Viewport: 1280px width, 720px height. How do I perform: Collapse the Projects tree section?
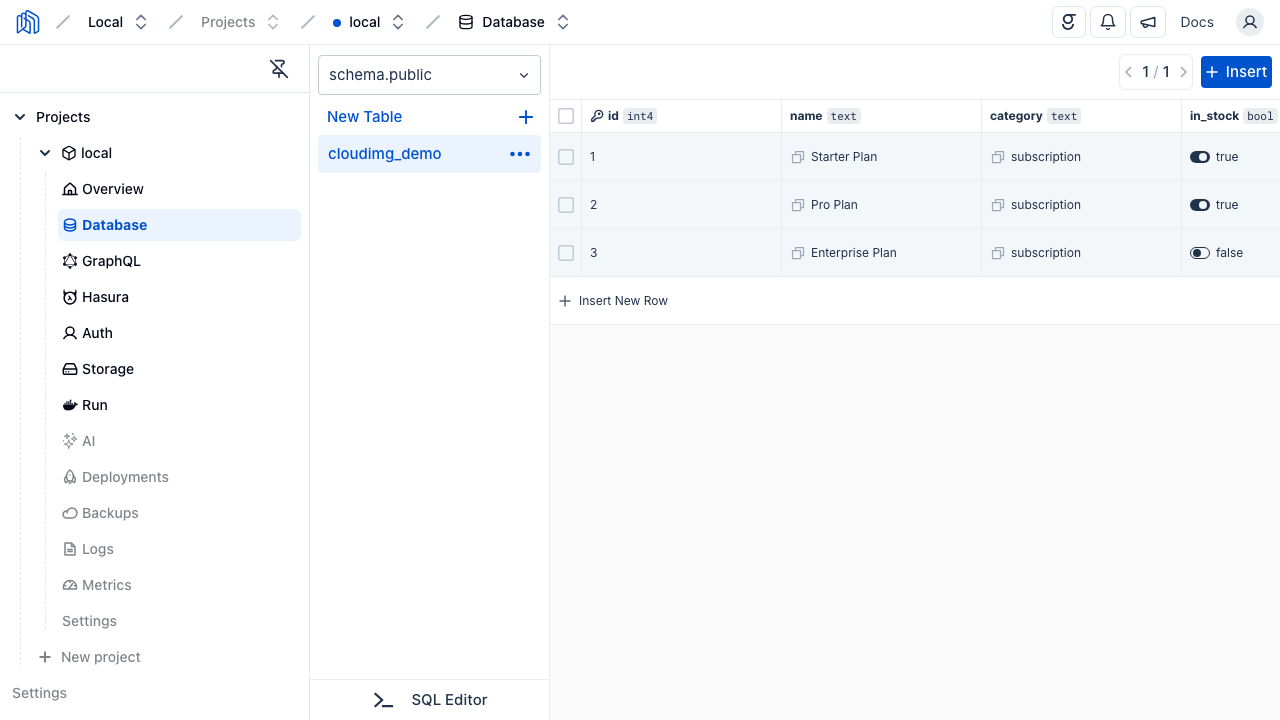pyautogui.click(x=20, y=117)
